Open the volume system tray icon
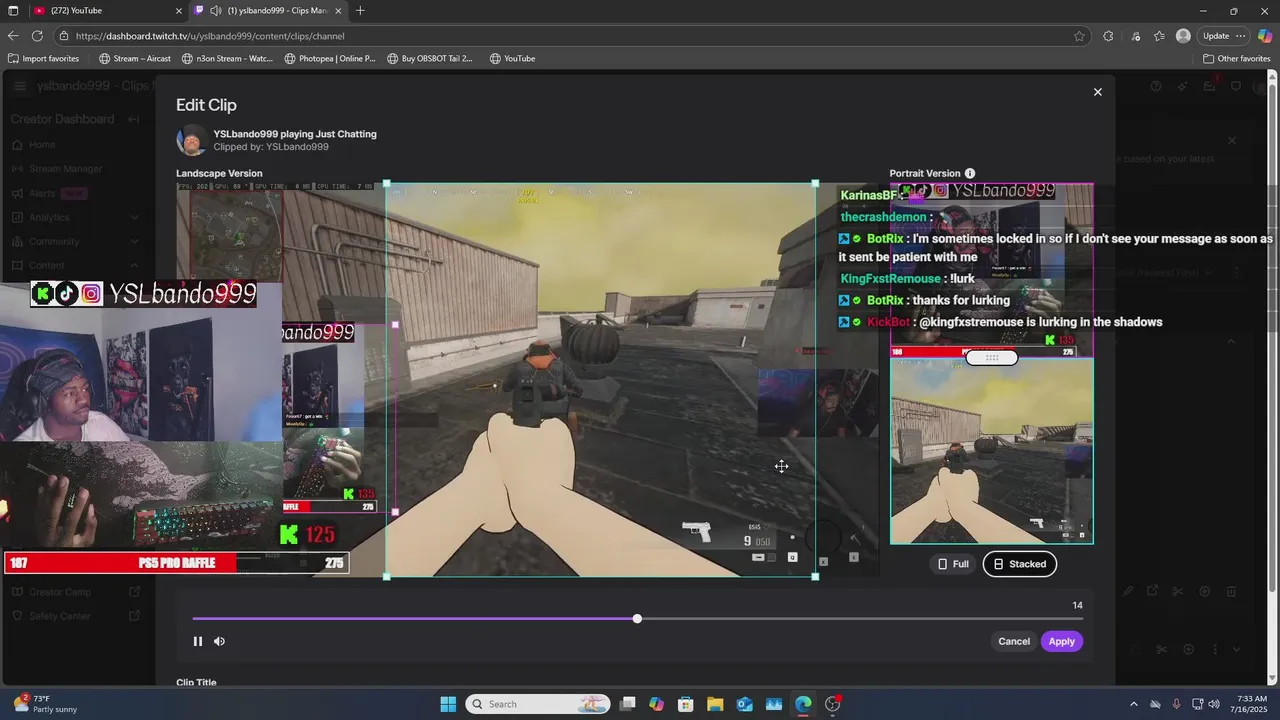 point(1214,704)
